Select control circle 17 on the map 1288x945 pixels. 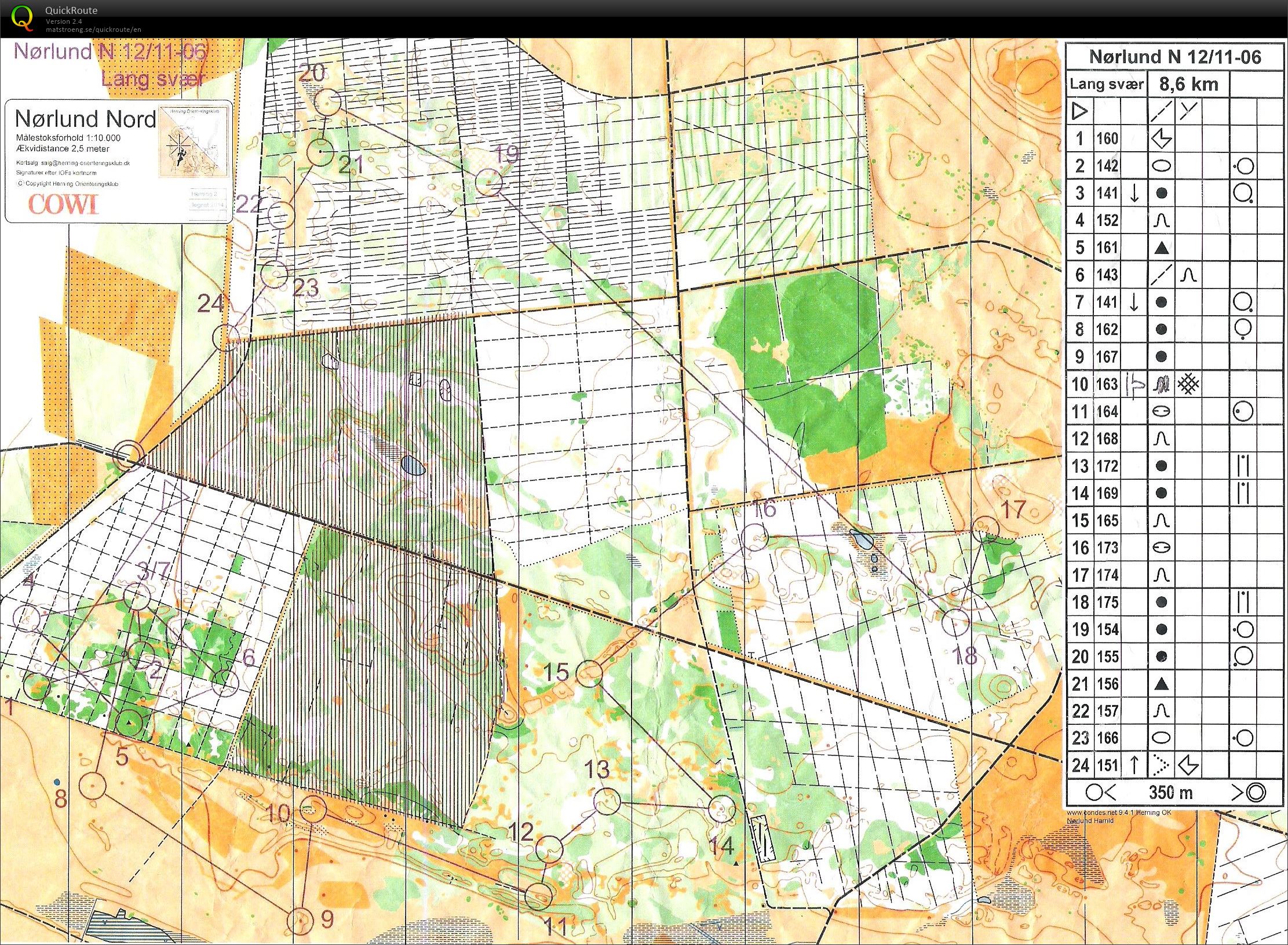tap(986, 530)
